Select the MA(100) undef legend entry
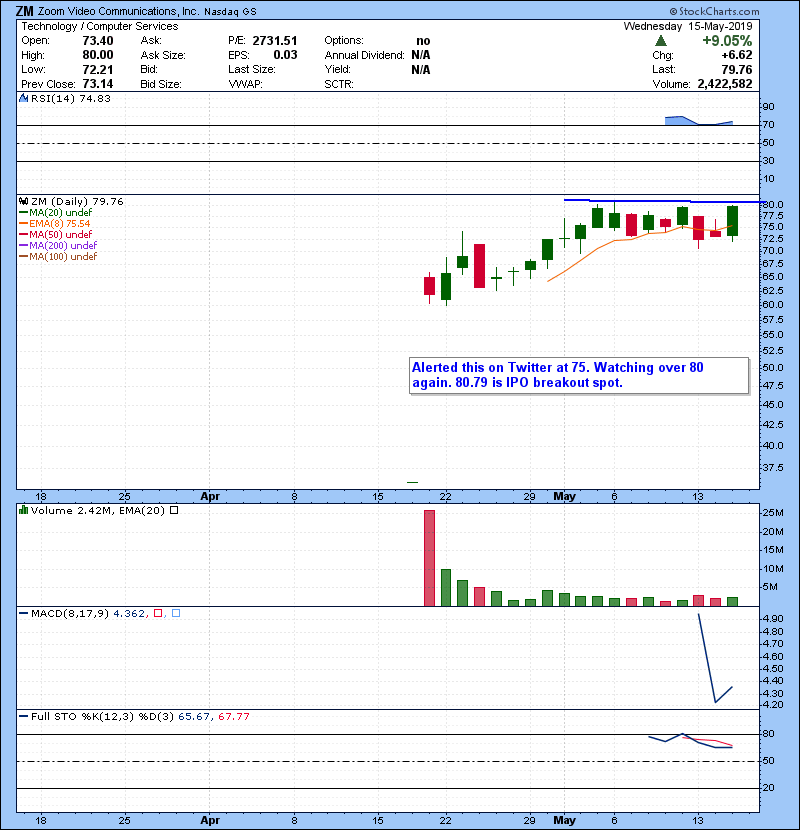 click(58, 256)
